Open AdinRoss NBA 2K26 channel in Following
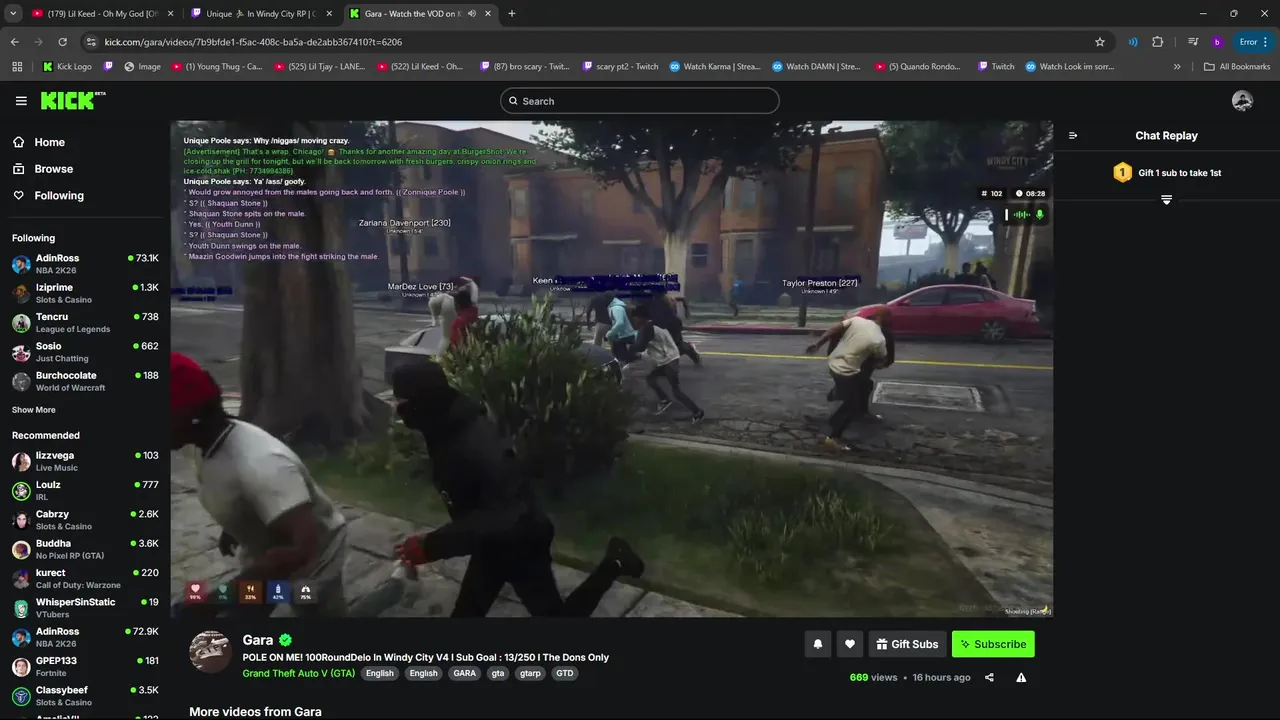 [x=85, y=264]
